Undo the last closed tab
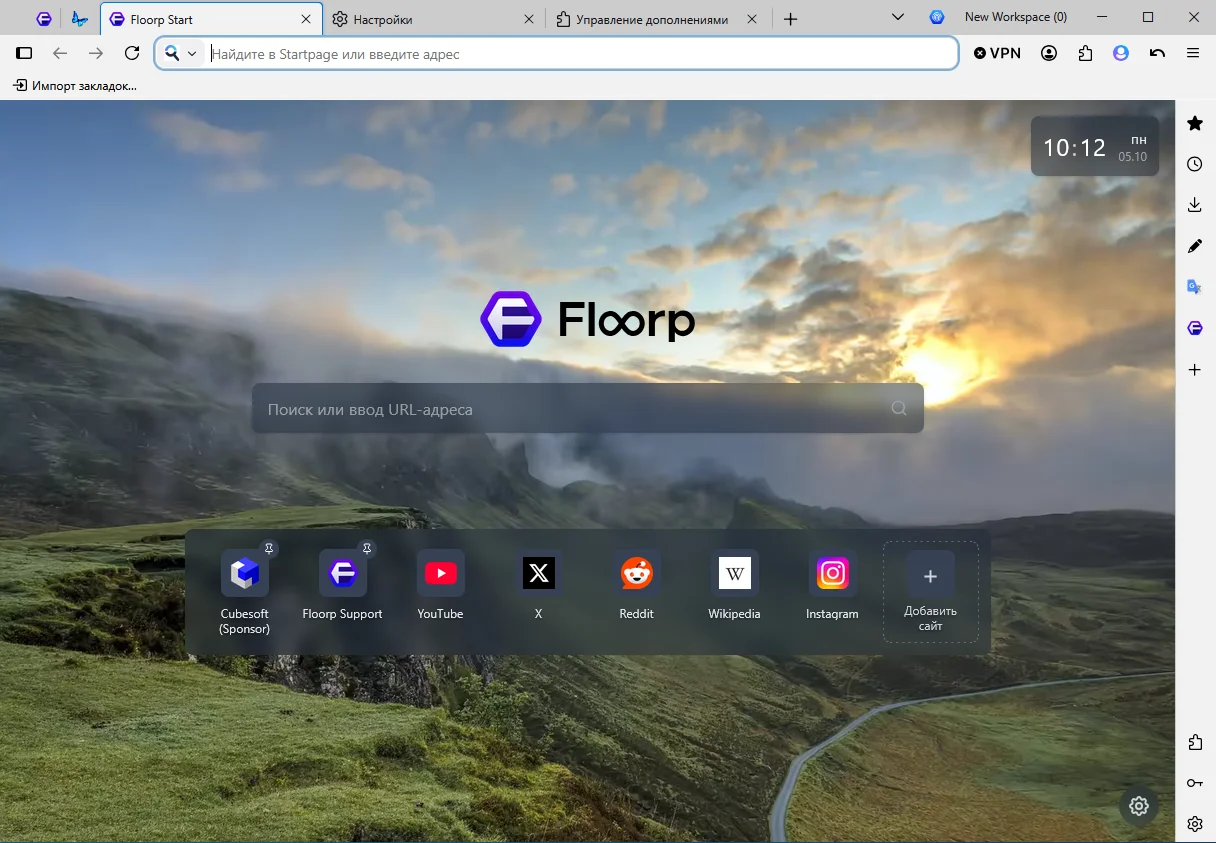This screenshot has height=843, width=1216. point(1157,53)
